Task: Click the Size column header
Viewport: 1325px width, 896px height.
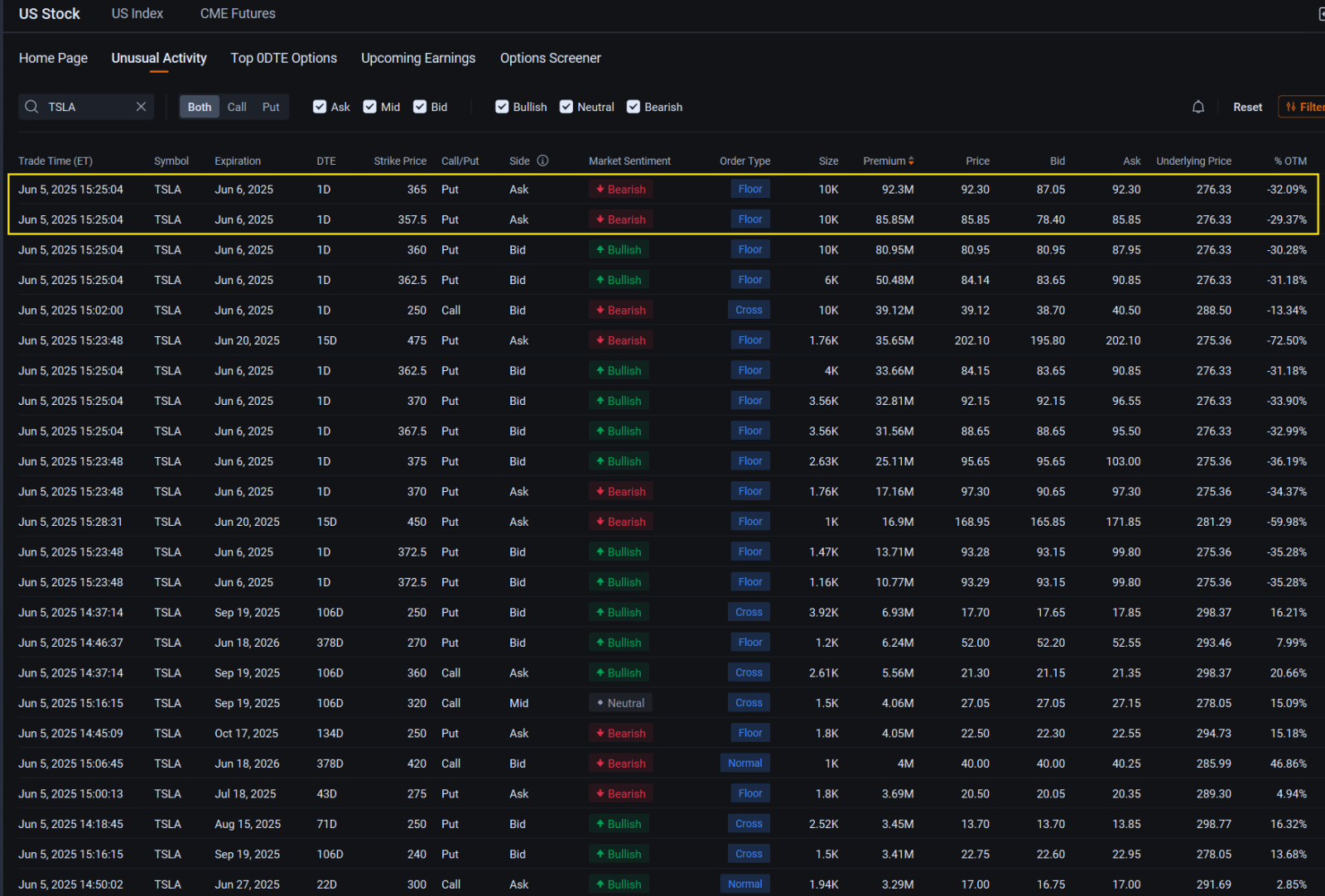Action: [x=829, y=161]
